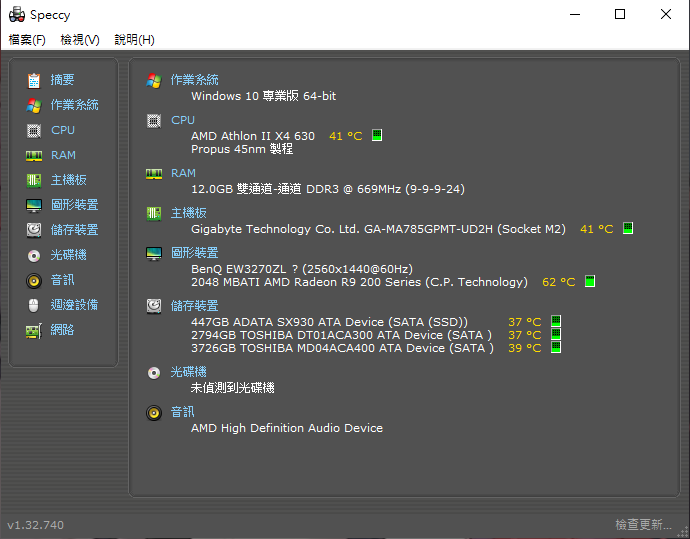Click the 主機板 motherboard icon in sidebar
This screenshot has height=539, width=690.
pos(34,180)
